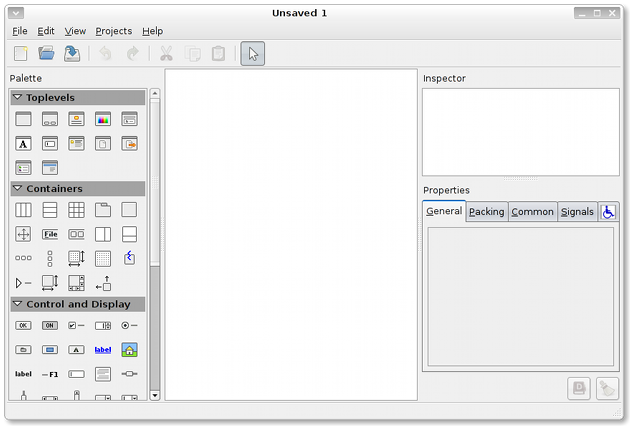Image resolution: width=630 pixels, height=426 pixels.
Task: Pick the Image widget with house icon
Action: click(129, 350)
